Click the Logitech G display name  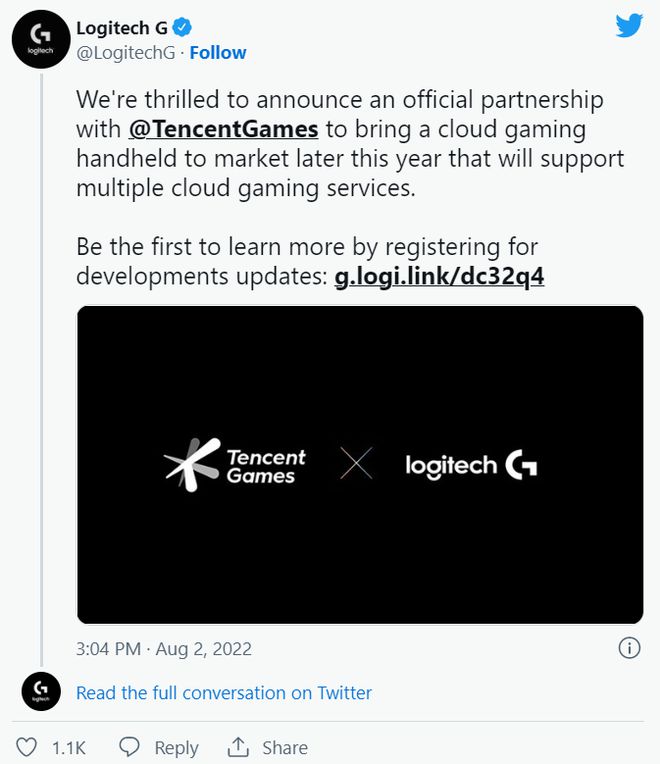point(122,28)
